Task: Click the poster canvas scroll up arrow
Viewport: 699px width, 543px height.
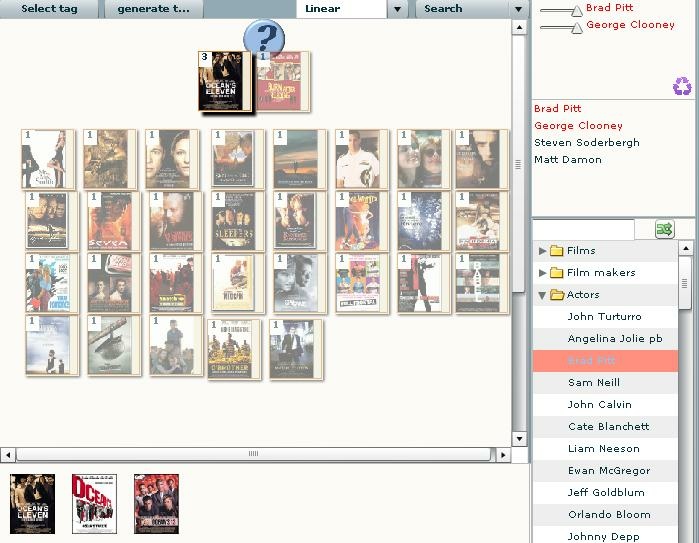Action: click(519, 28)
